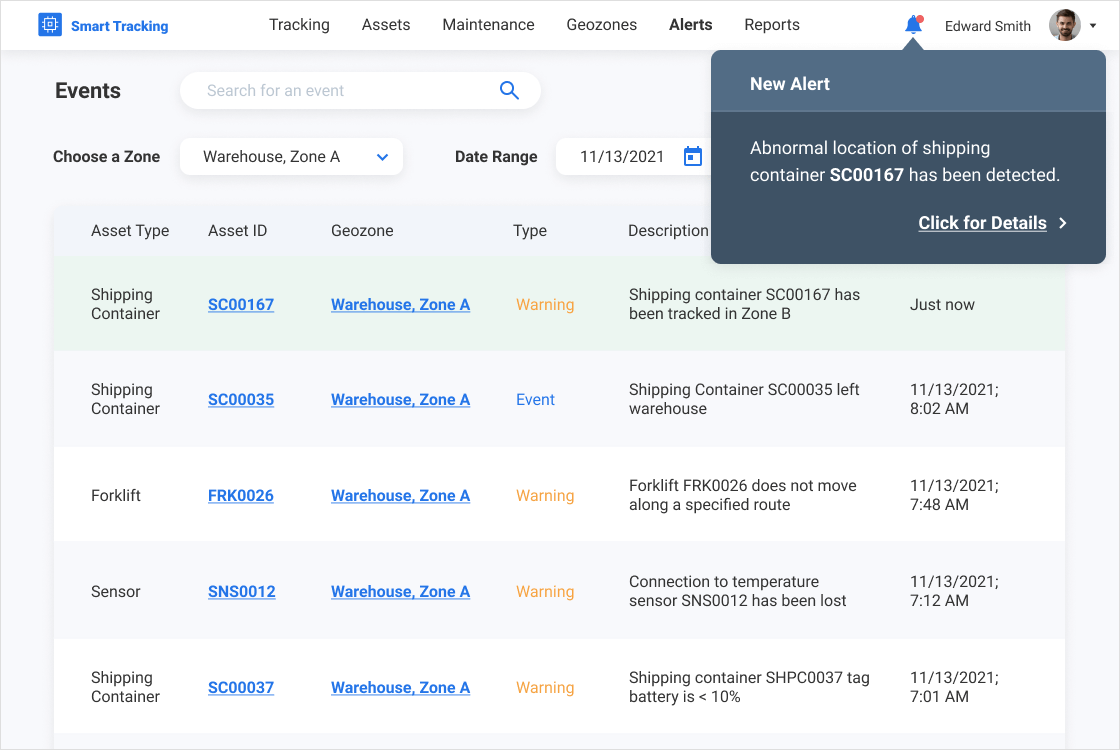Go to the Assets page

click(x=386, y=25)
